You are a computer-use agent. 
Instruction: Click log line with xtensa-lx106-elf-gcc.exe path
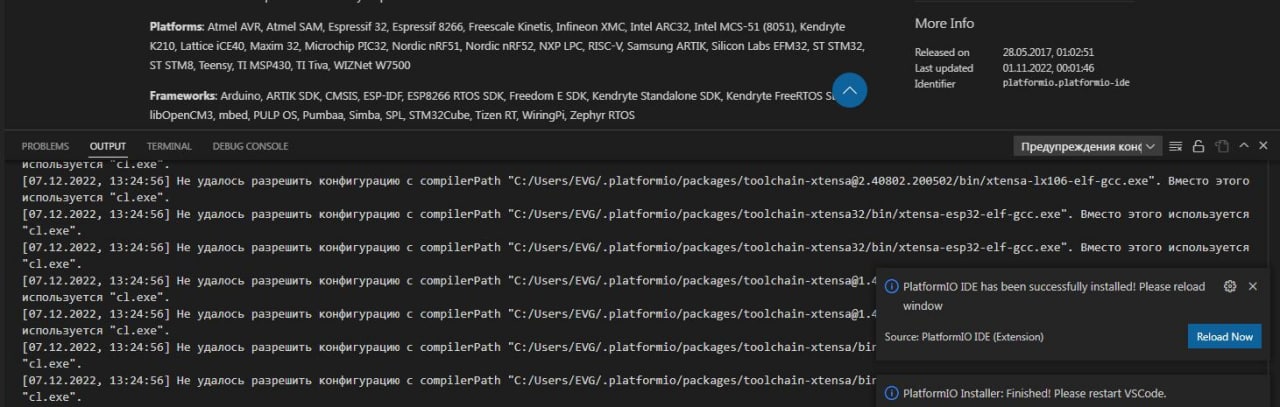635,189
